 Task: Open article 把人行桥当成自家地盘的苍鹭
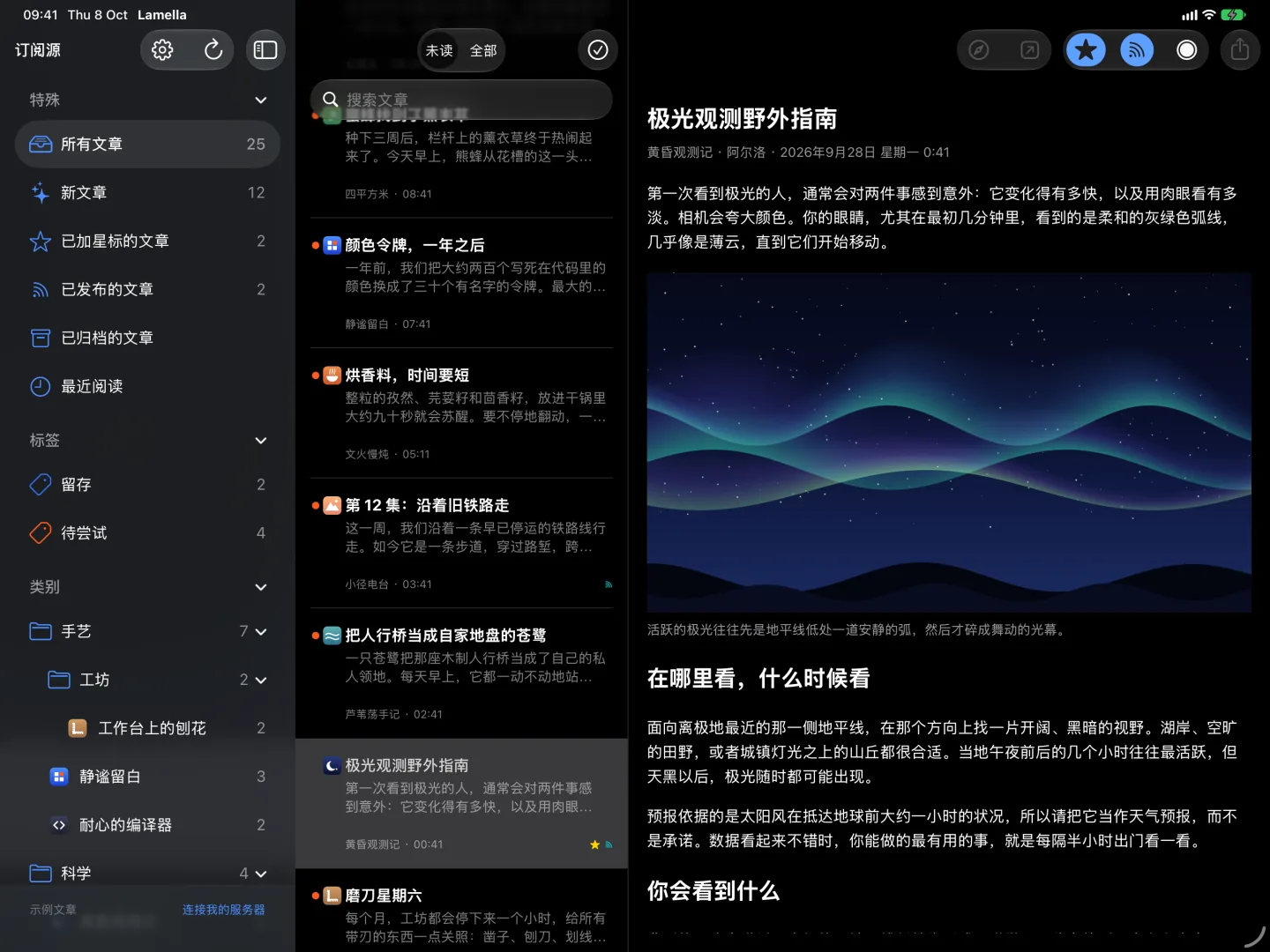pyautogui.click(x=461, y=673)
